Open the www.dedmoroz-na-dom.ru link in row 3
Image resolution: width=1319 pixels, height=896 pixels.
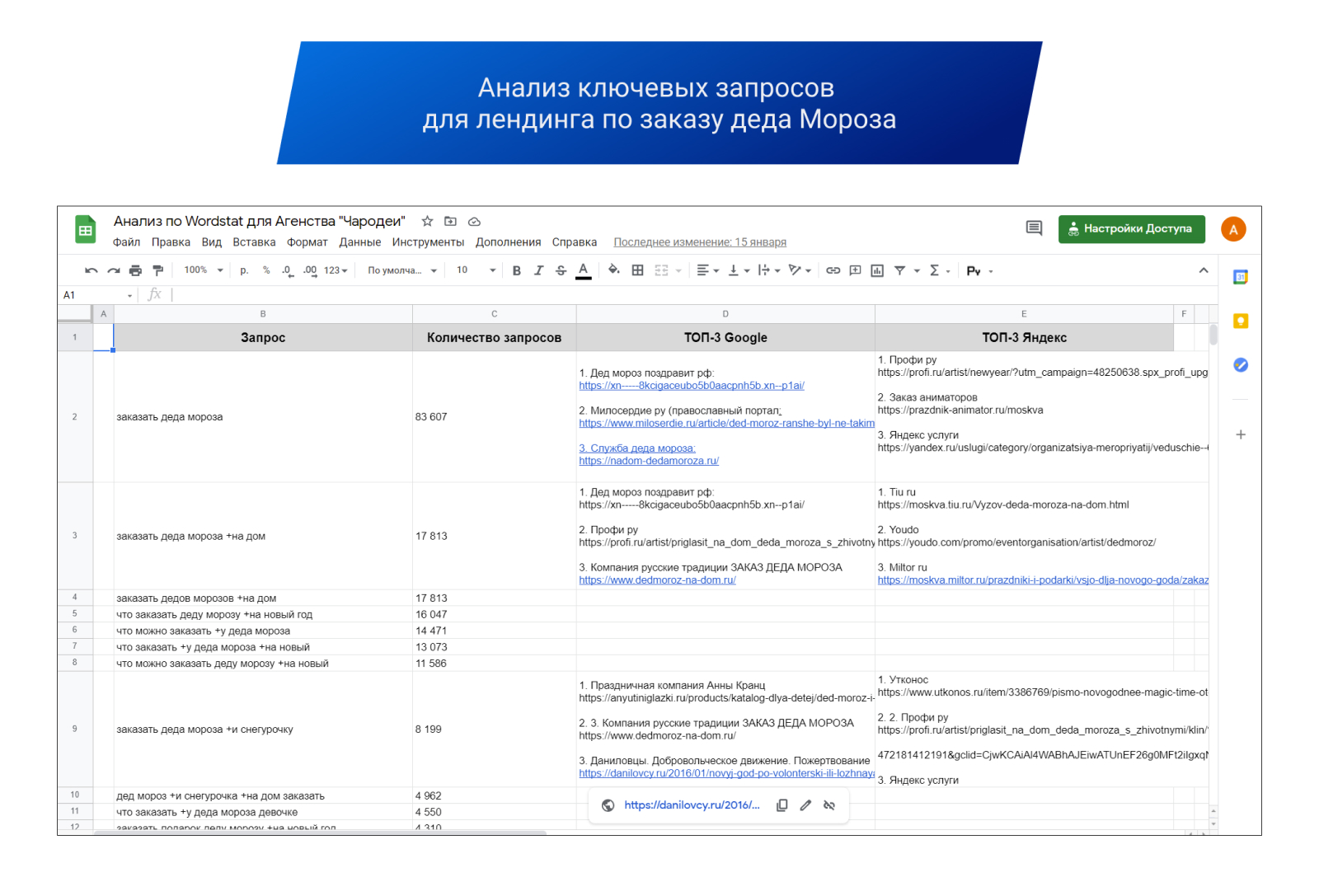tap(657, 580)
